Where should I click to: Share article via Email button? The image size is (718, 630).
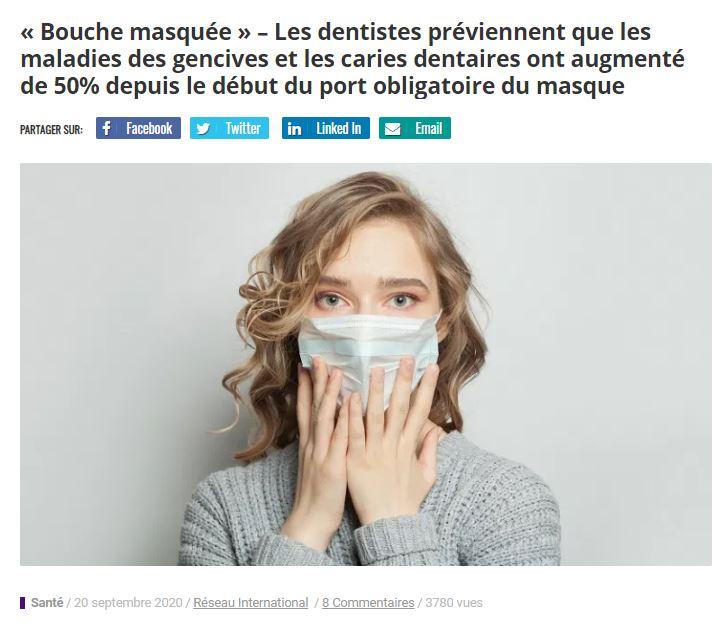pyautogui.click(x=415, y=128)
